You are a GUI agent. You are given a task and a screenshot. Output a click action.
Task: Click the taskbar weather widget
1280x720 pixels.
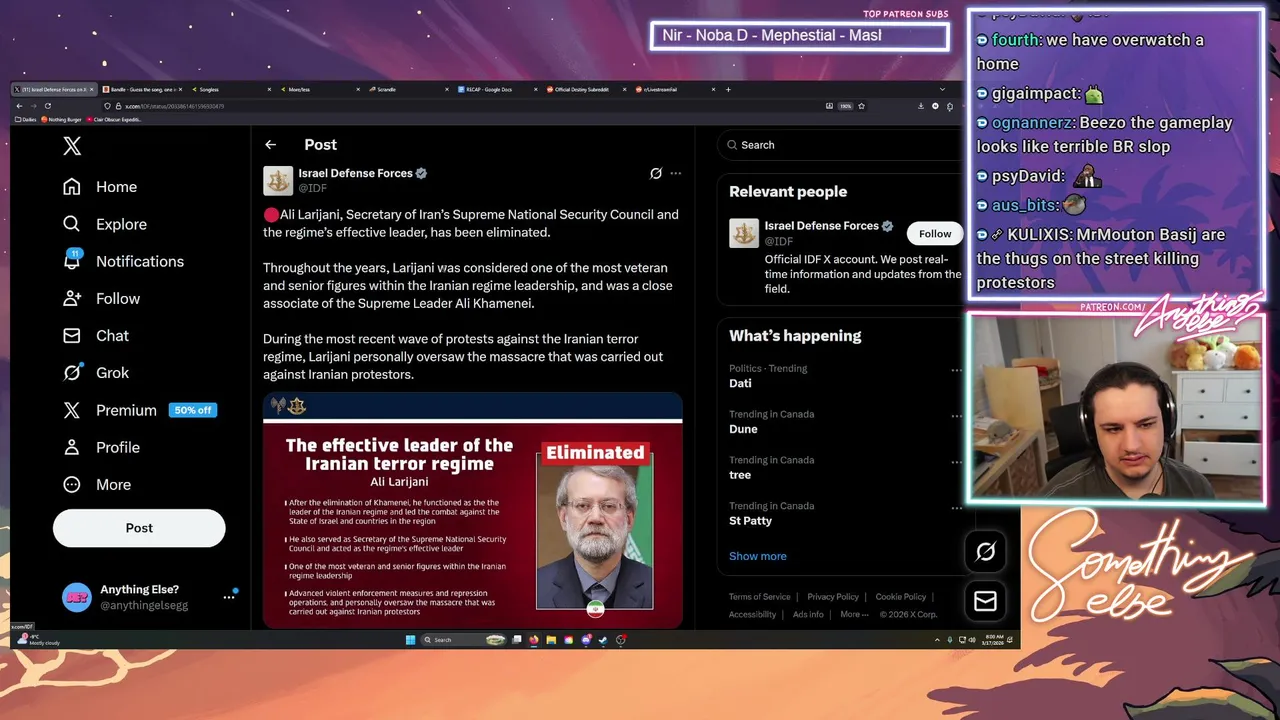pyautogui.click(x=38, y=639)
